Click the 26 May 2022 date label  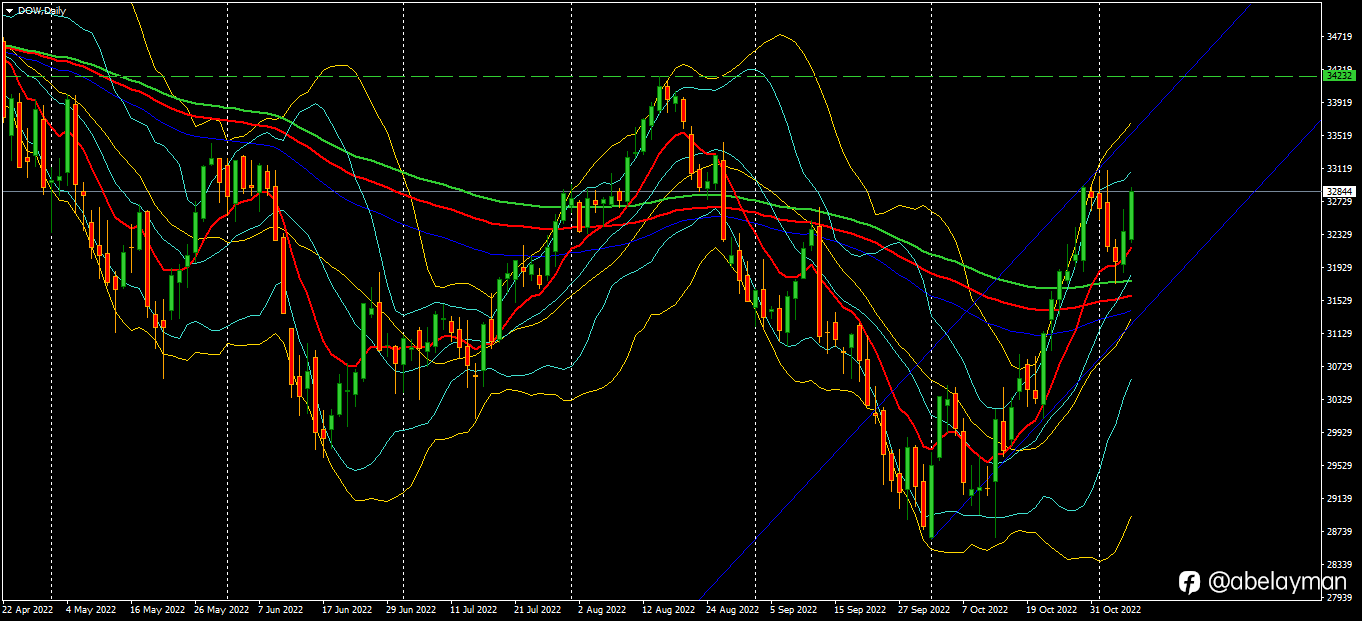pos(221,608)
